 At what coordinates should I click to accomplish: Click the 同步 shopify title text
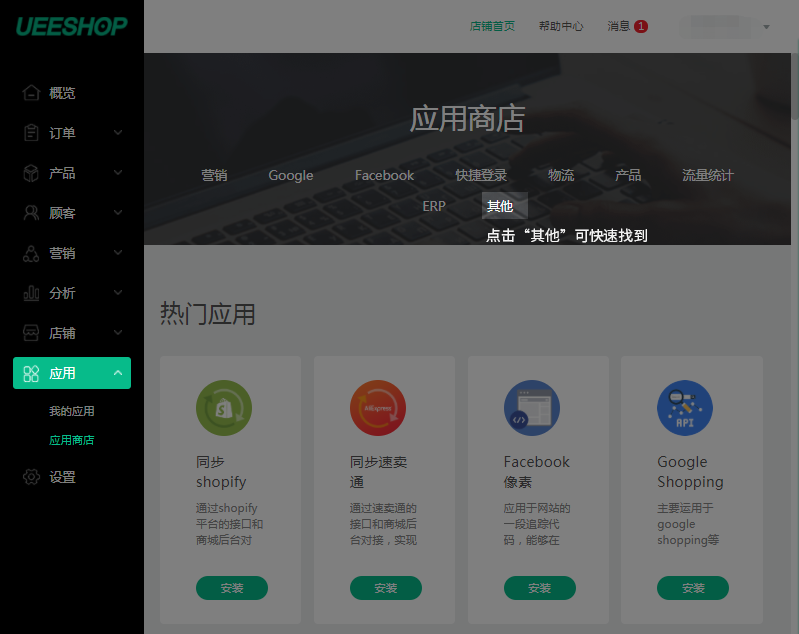pyautogui.click(x=221, y=472)
